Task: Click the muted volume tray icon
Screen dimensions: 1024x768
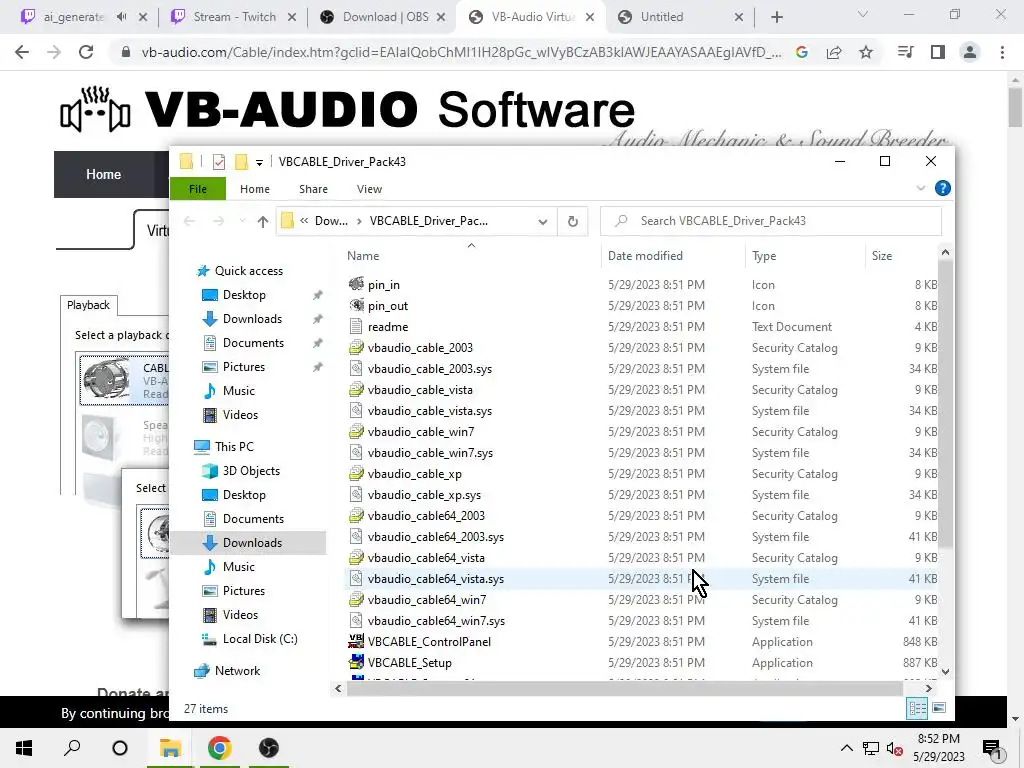Action: coord(894,748)
